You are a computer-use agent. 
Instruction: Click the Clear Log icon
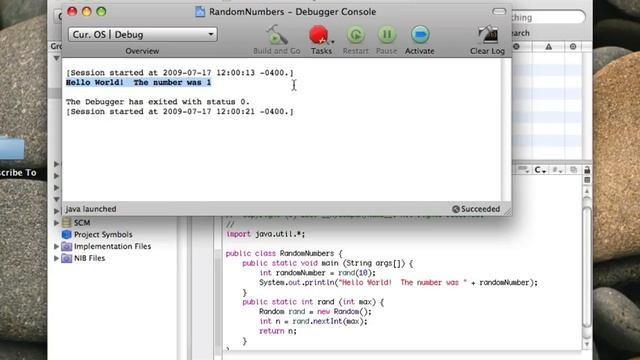[x=488, y=35]
